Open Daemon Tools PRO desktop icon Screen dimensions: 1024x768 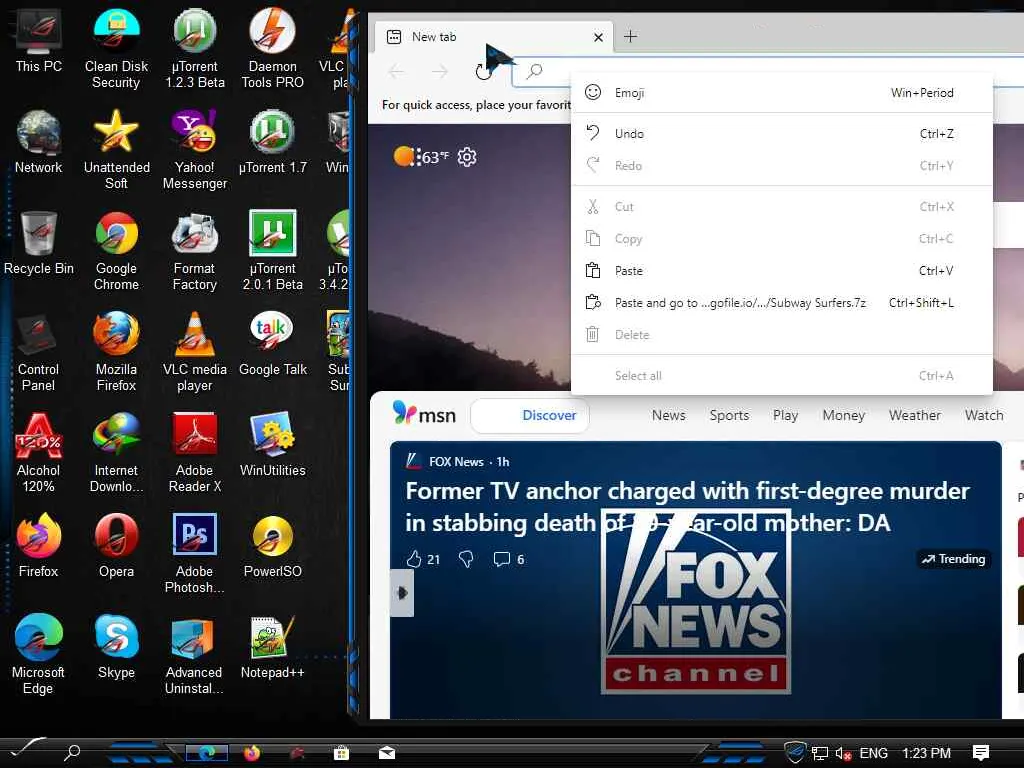pyautogui.click(x=272, y=48)
